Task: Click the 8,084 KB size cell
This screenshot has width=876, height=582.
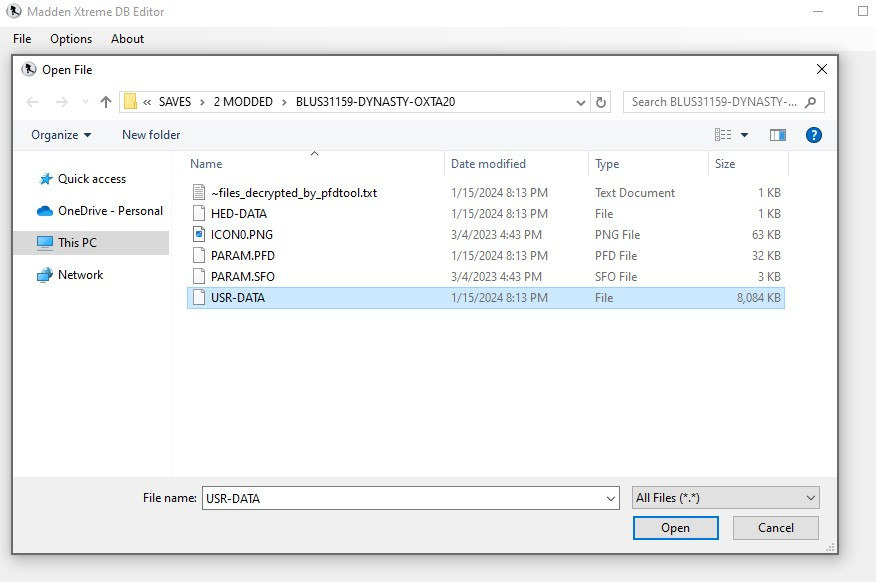Action: click(758, 298)
